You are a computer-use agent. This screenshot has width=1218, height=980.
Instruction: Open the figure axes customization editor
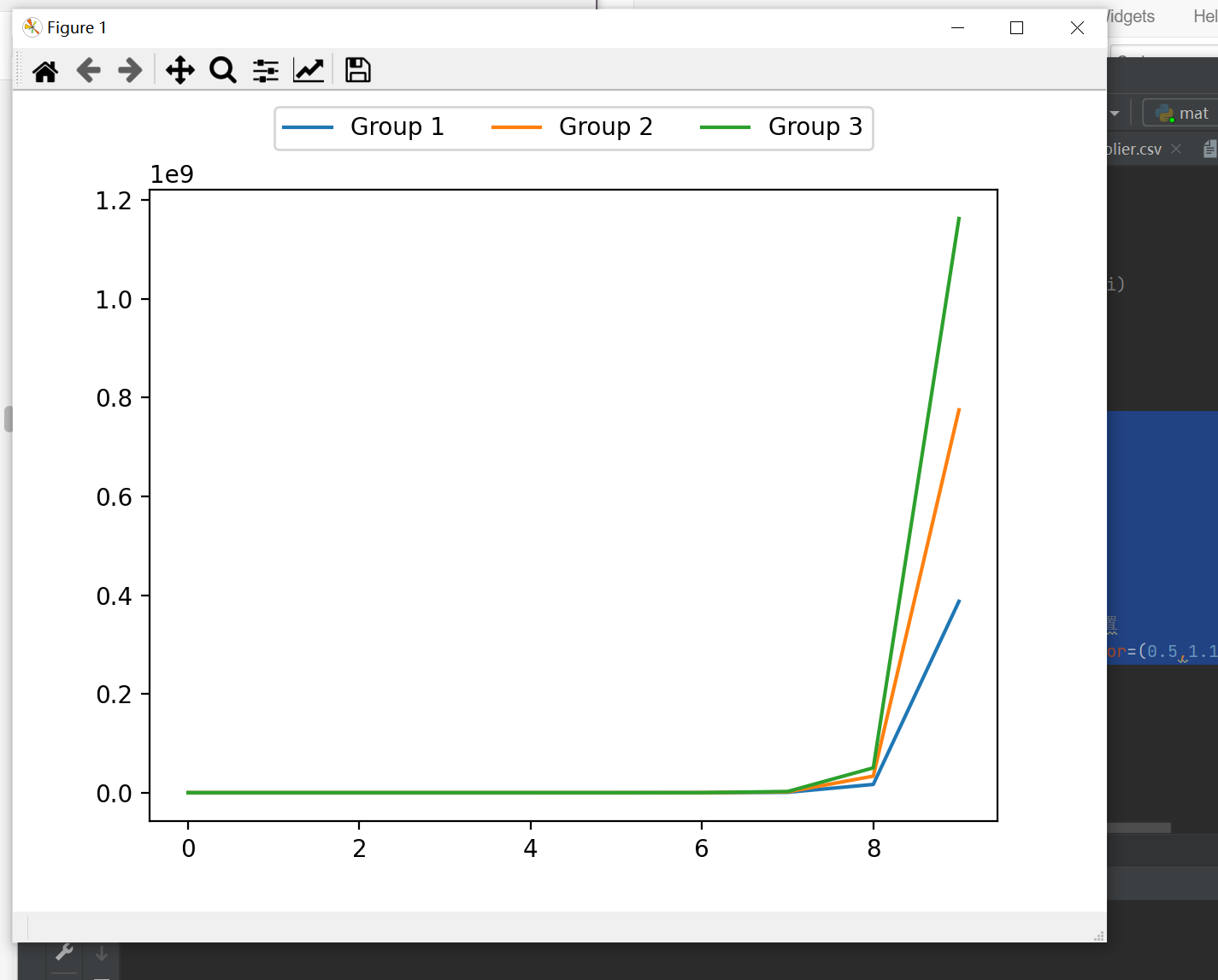[x=308, y=69]
